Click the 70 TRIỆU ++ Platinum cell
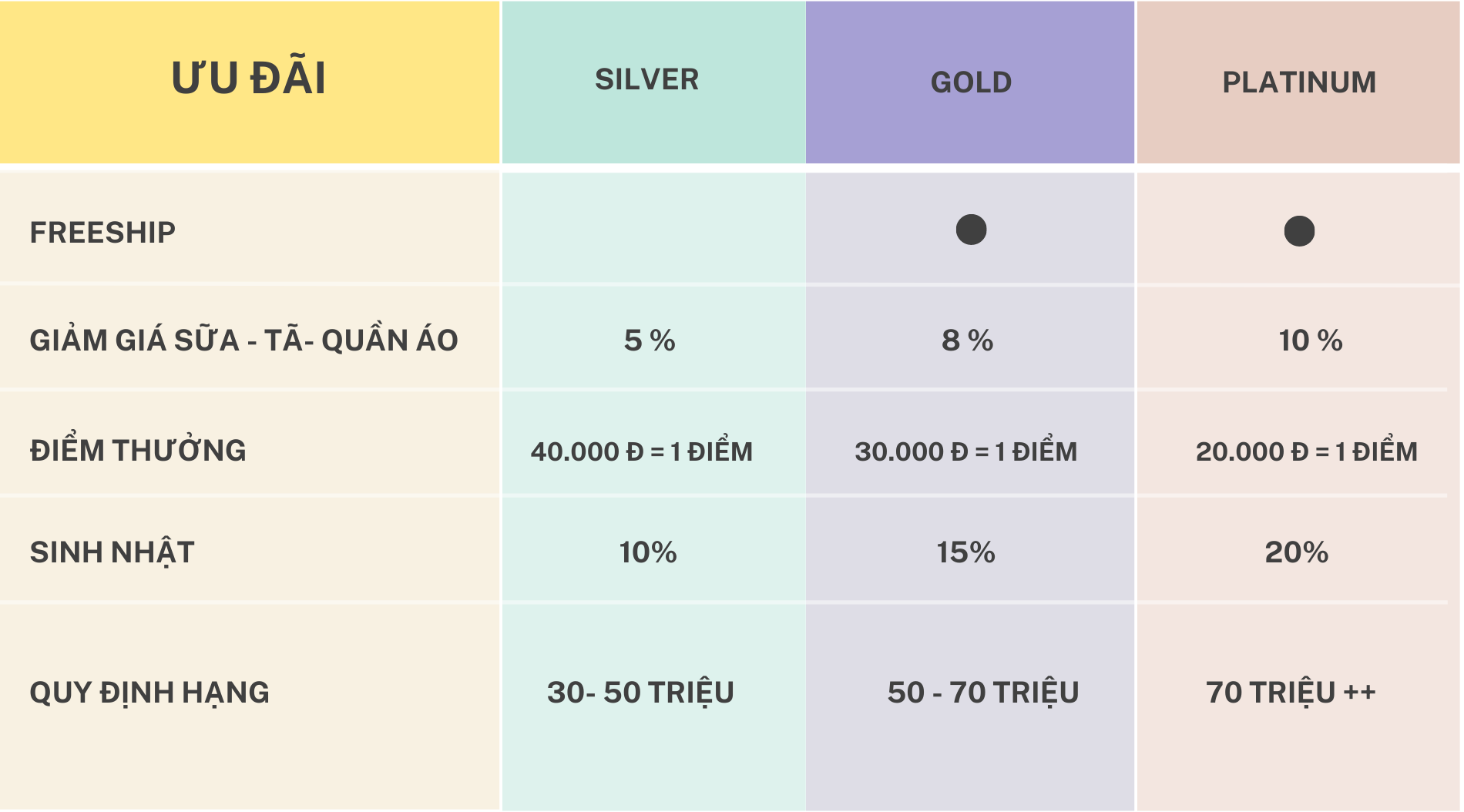Screen dimensions: 1464x812 click(1291, 692)
